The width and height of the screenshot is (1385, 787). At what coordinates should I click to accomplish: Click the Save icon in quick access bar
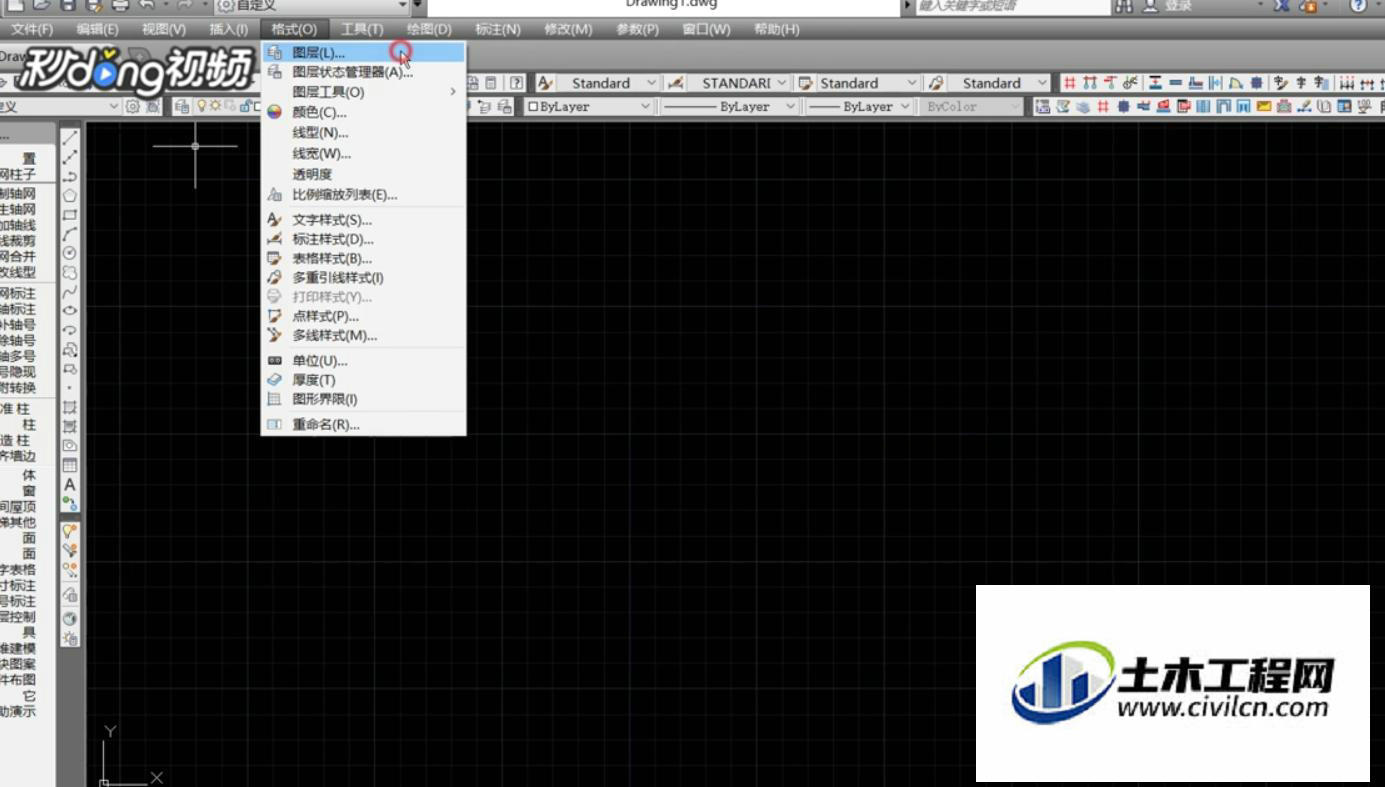point(67,5)
